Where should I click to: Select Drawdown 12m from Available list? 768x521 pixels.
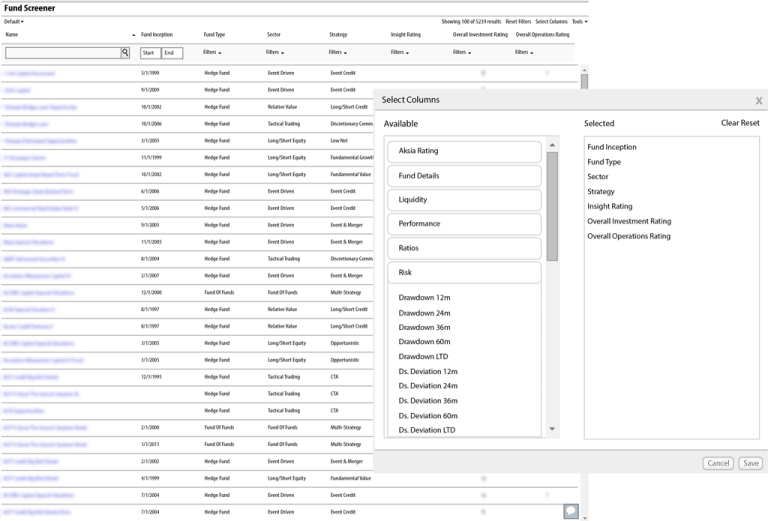pyautogui.click(x=423, y=298)
